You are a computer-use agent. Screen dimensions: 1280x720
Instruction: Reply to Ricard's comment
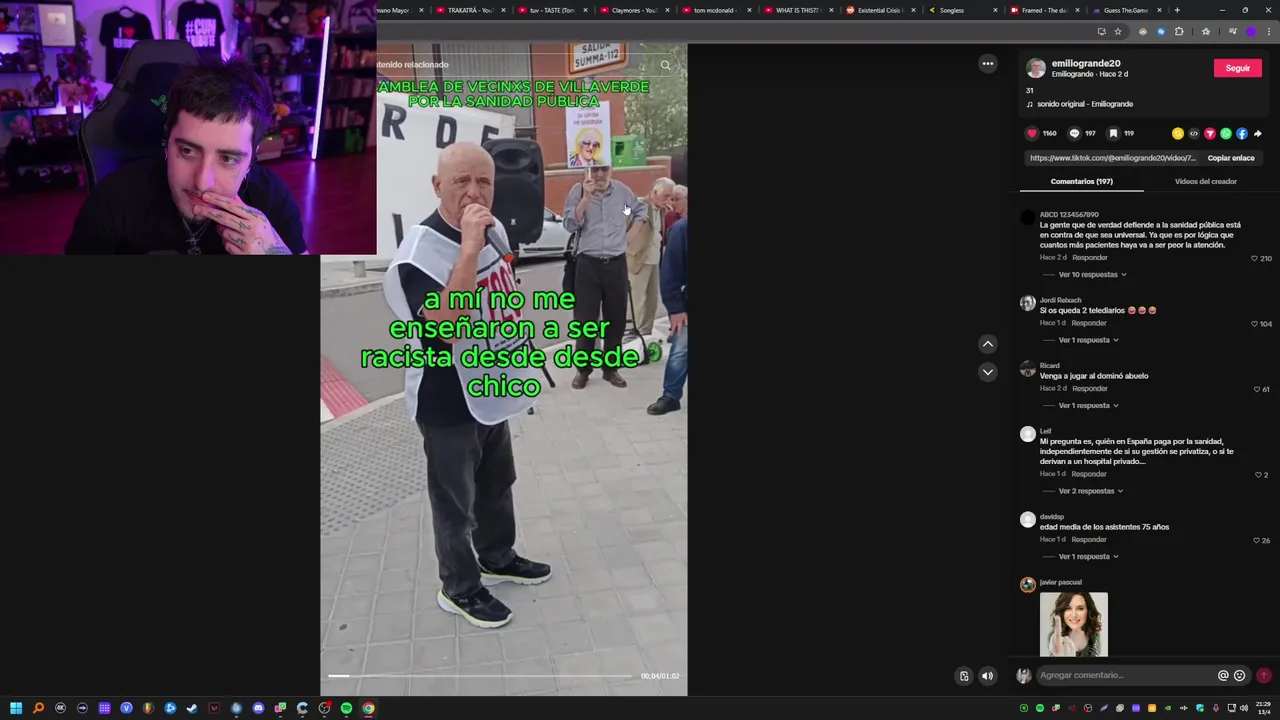[x=1089, y=388]
